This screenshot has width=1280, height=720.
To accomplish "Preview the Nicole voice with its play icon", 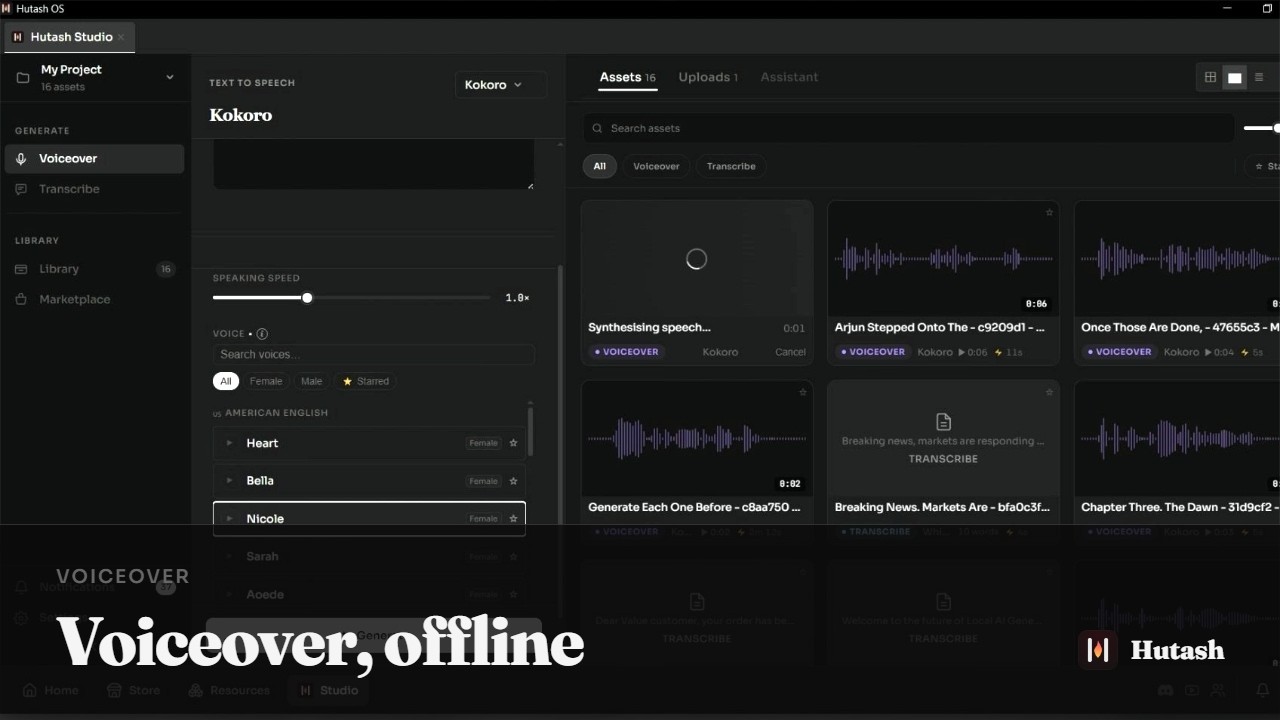I will [229, 519].
